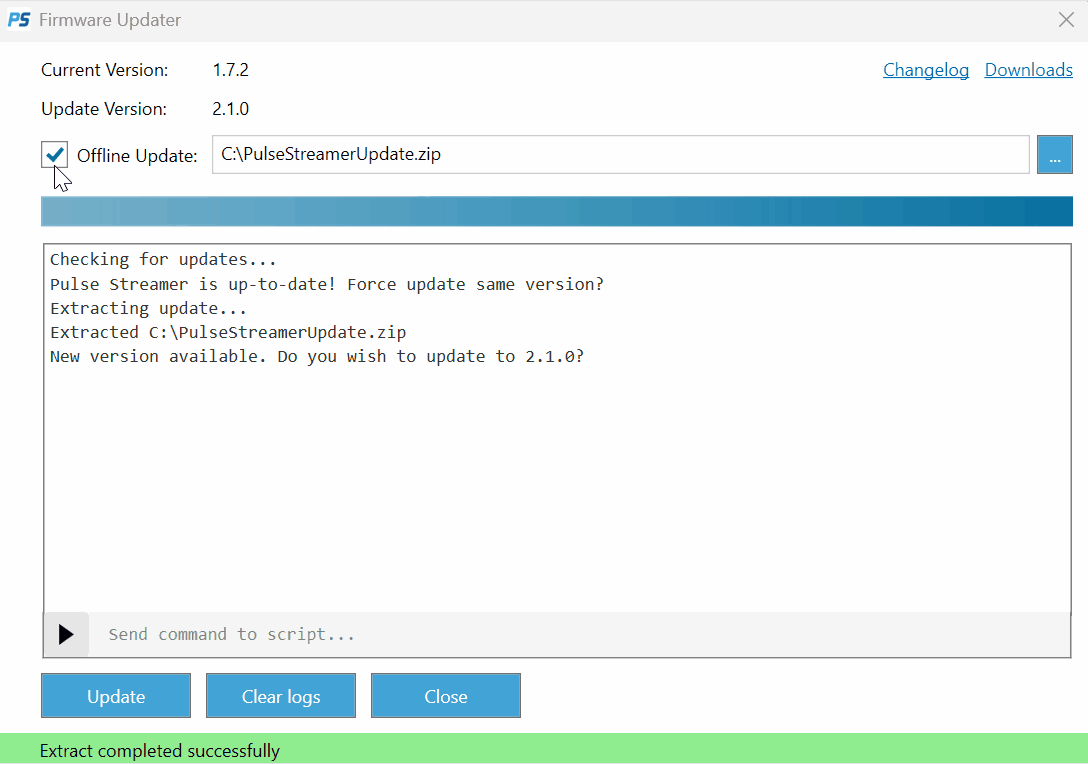Click the Offline Update label text
The width and height of the screenshot is (1088, 764).
tap(137, 156)
